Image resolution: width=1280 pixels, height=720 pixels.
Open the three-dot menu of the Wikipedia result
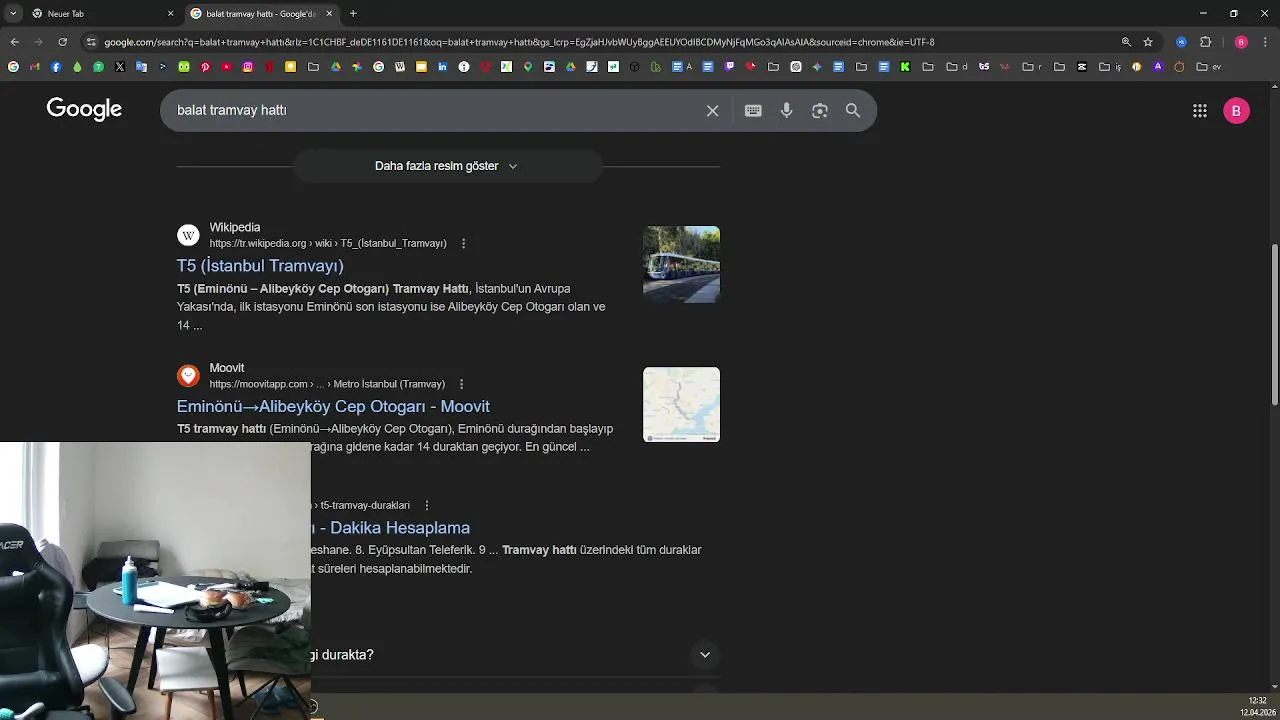coord(463,243)
